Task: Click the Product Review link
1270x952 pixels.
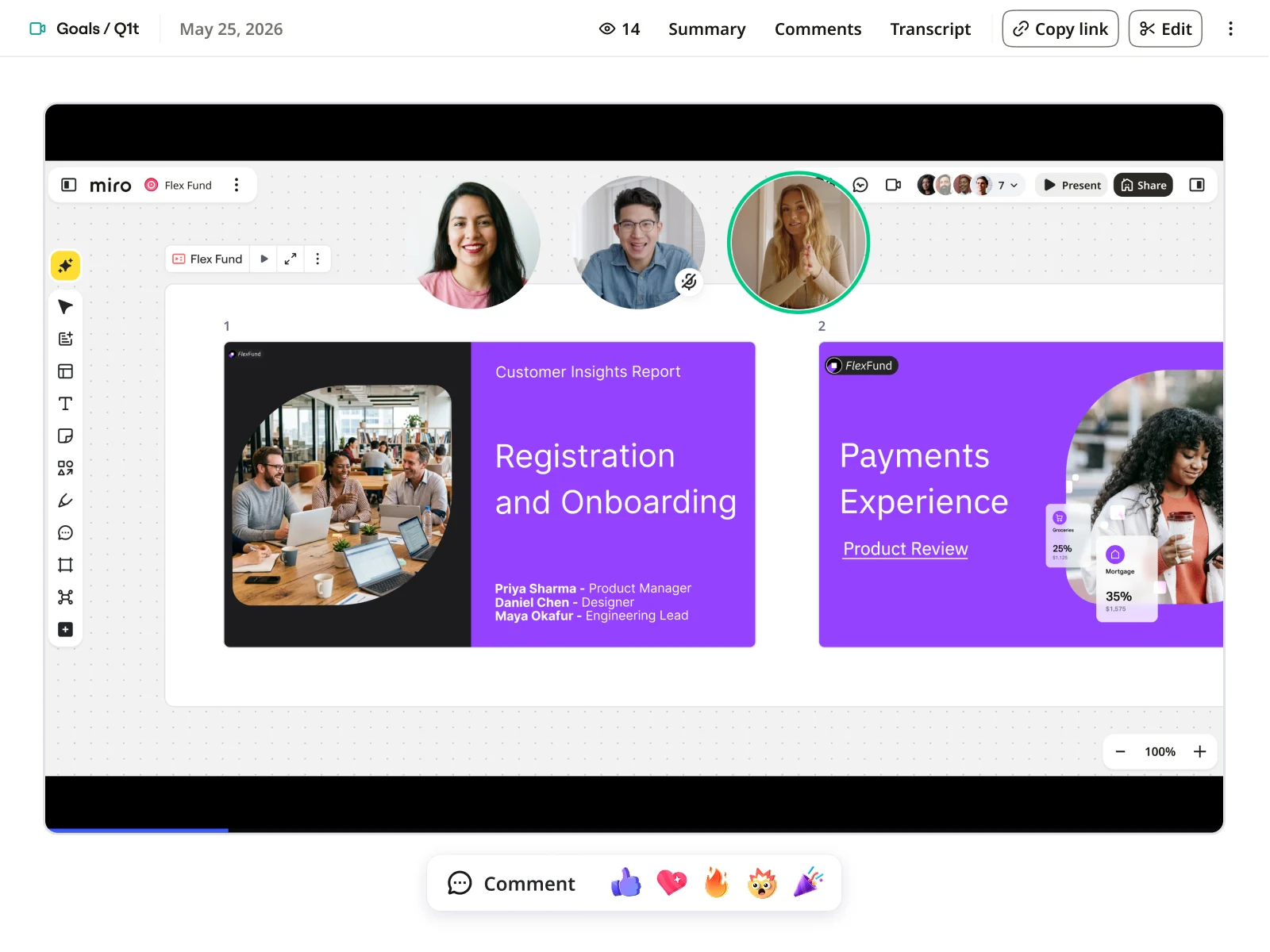Action: coord(906,549)
